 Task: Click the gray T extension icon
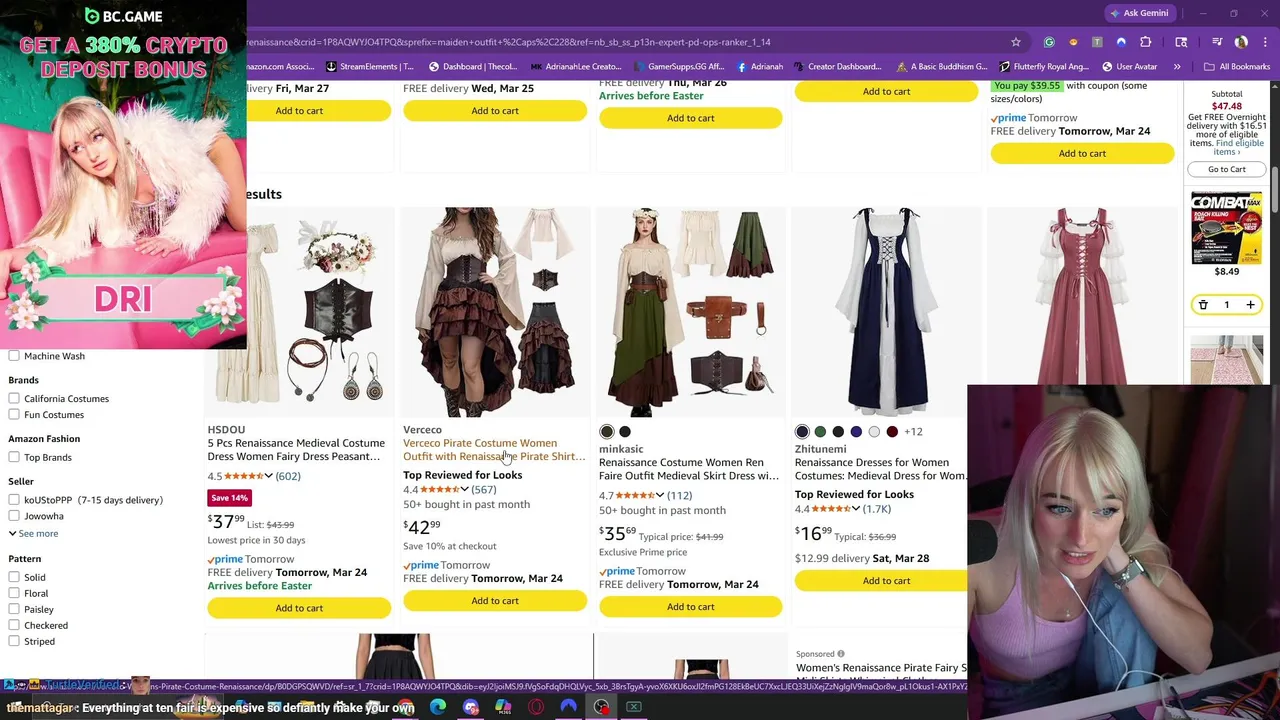coord(1097,42)
